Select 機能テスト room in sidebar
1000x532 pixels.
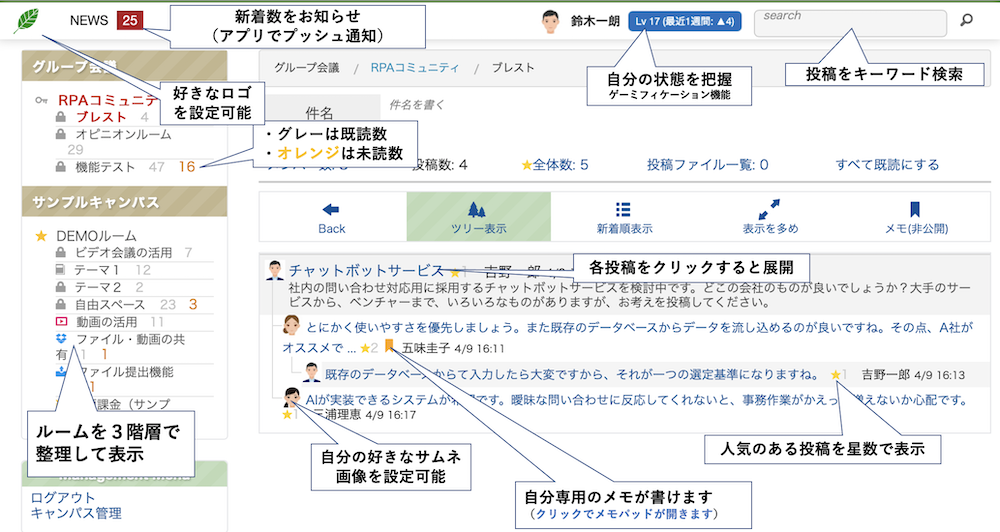[106, 167]
